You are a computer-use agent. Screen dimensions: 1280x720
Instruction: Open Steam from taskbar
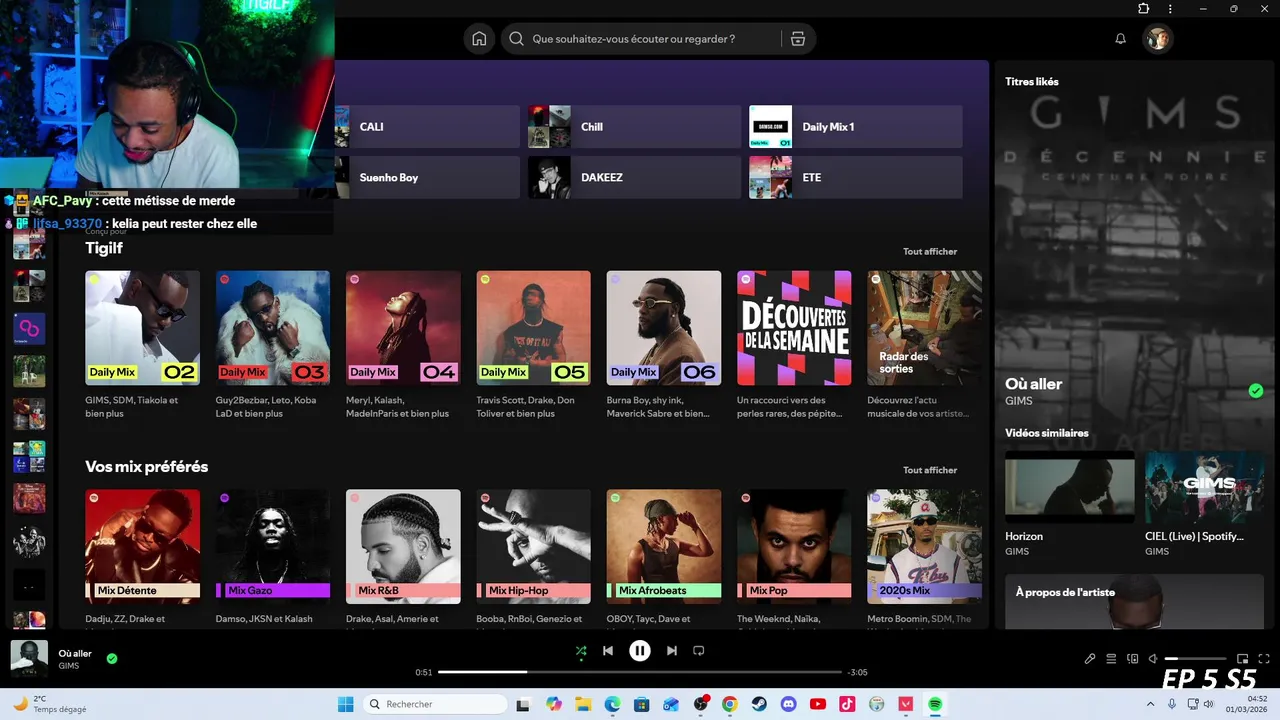(x=759, y=704)
